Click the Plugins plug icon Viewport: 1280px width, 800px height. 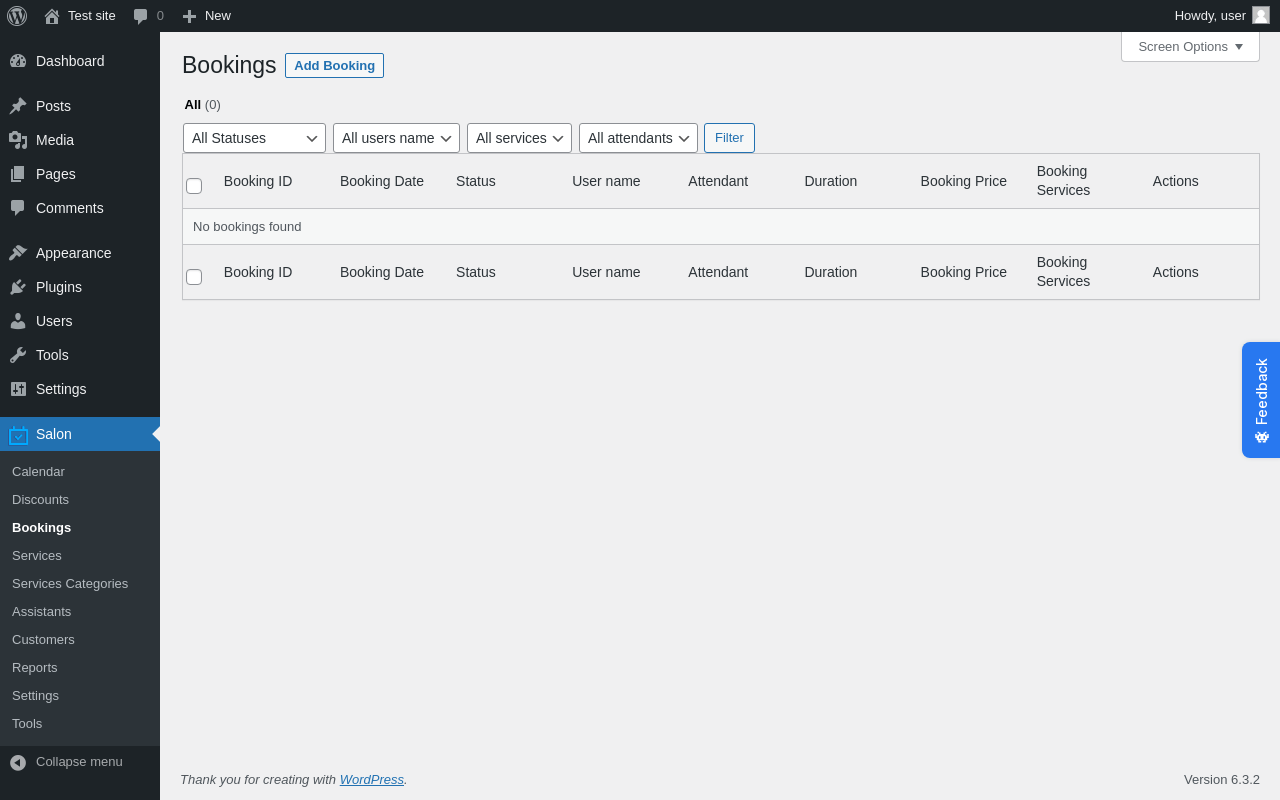tap(18, 287)
